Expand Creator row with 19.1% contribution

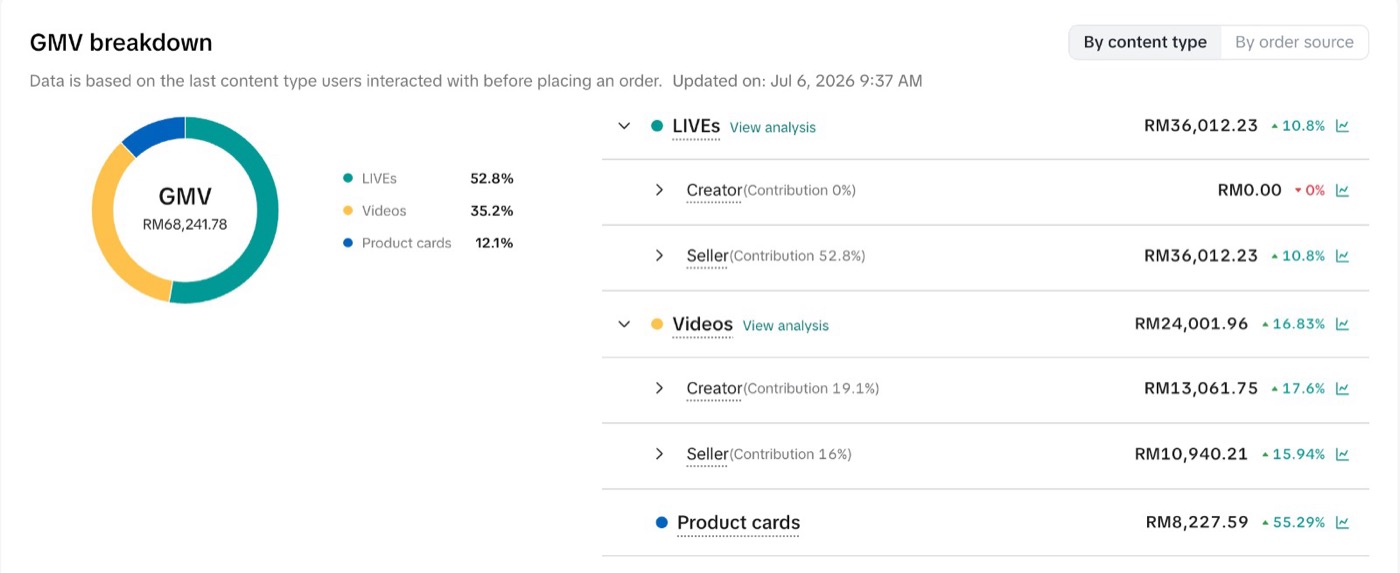tap(659, 388)
